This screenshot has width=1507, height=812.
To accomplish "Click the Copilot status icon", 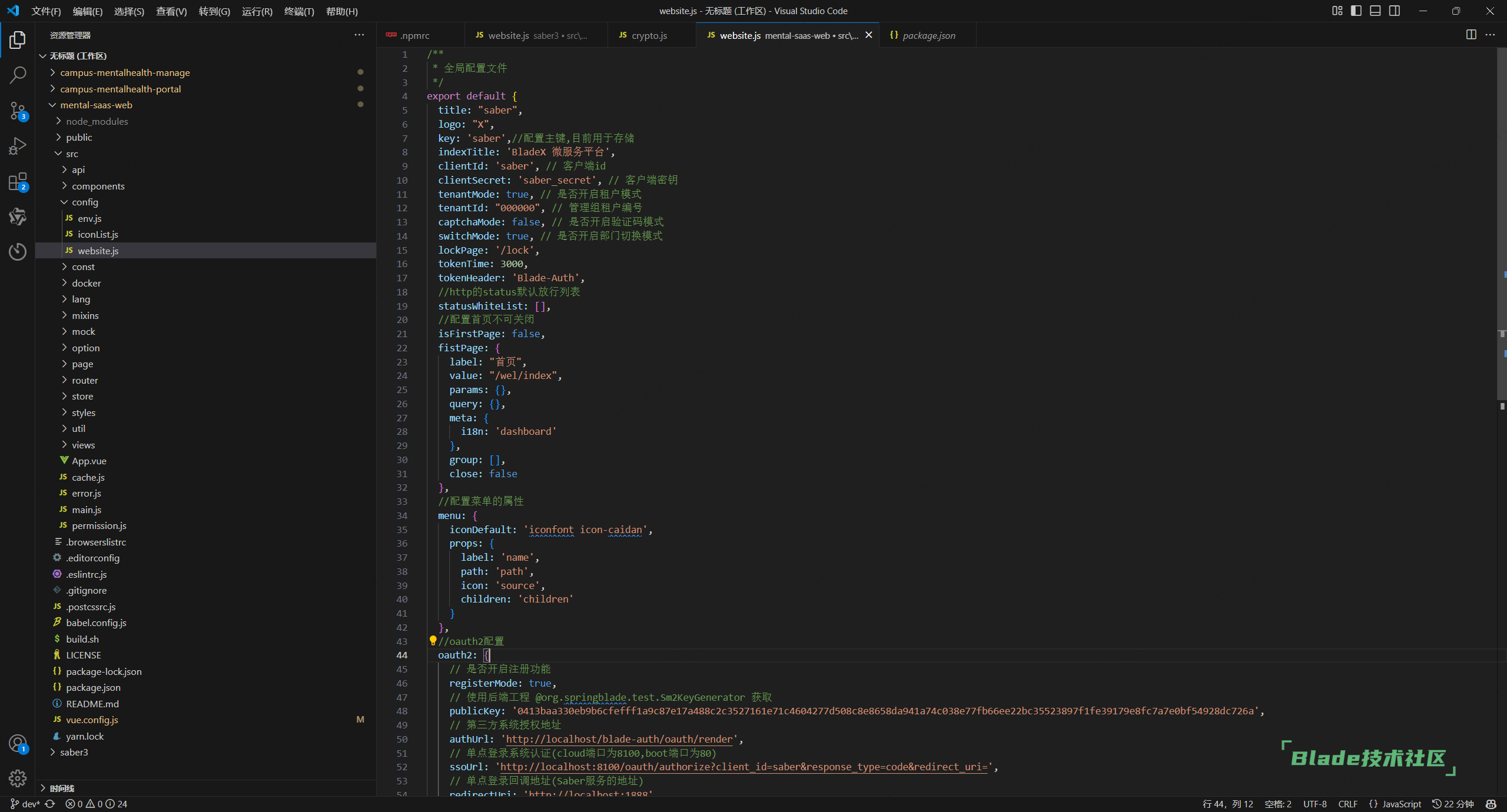I will coord(1491,804).
